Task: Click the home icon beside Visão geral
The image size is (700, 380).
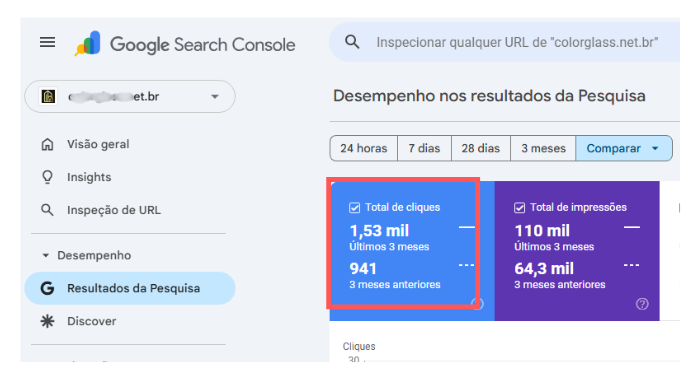Action: (47, 144)
